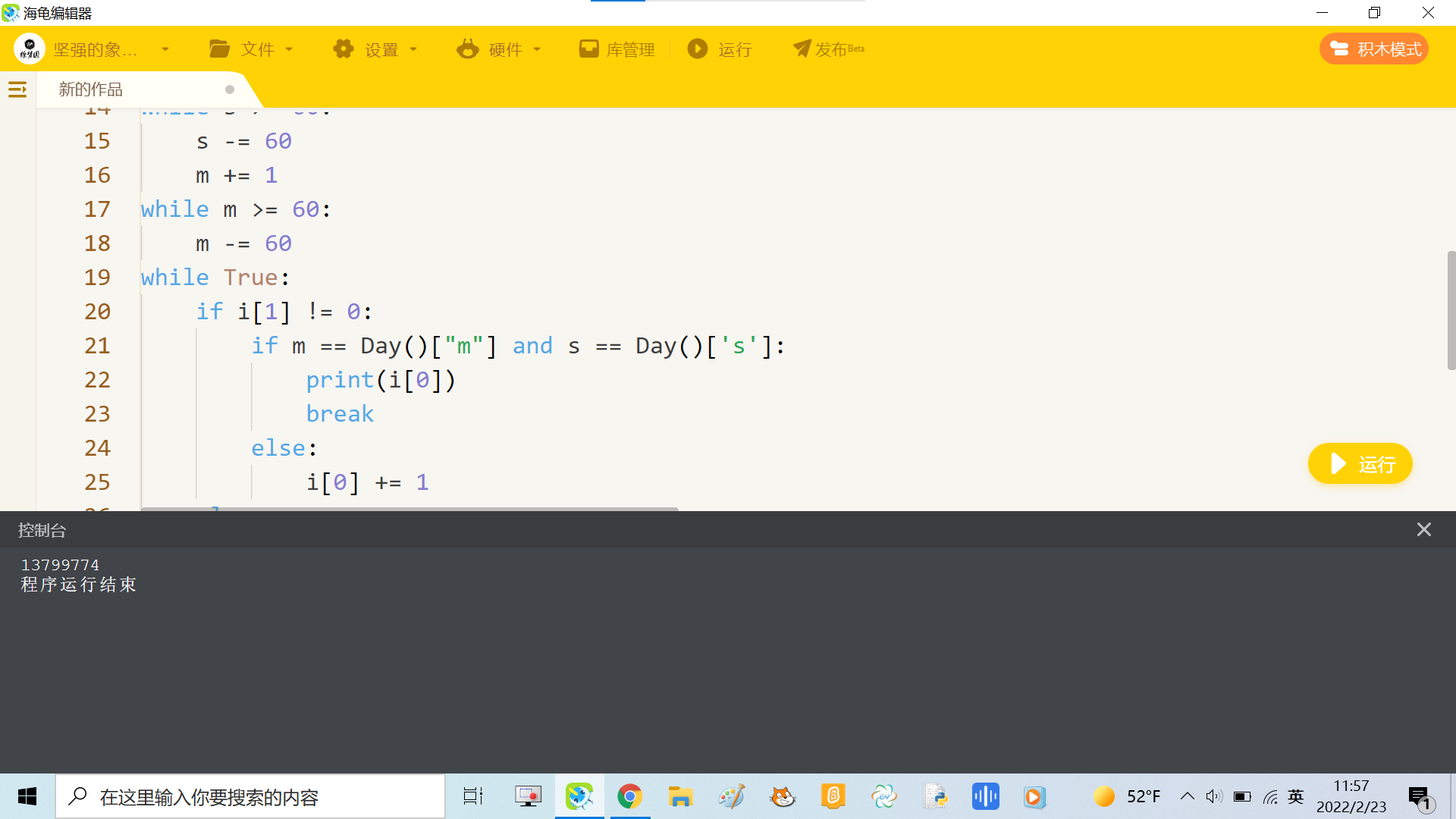Open the video player taskbar app
Viewport: 1456px width, 819px height.
tap(1034, 796)
